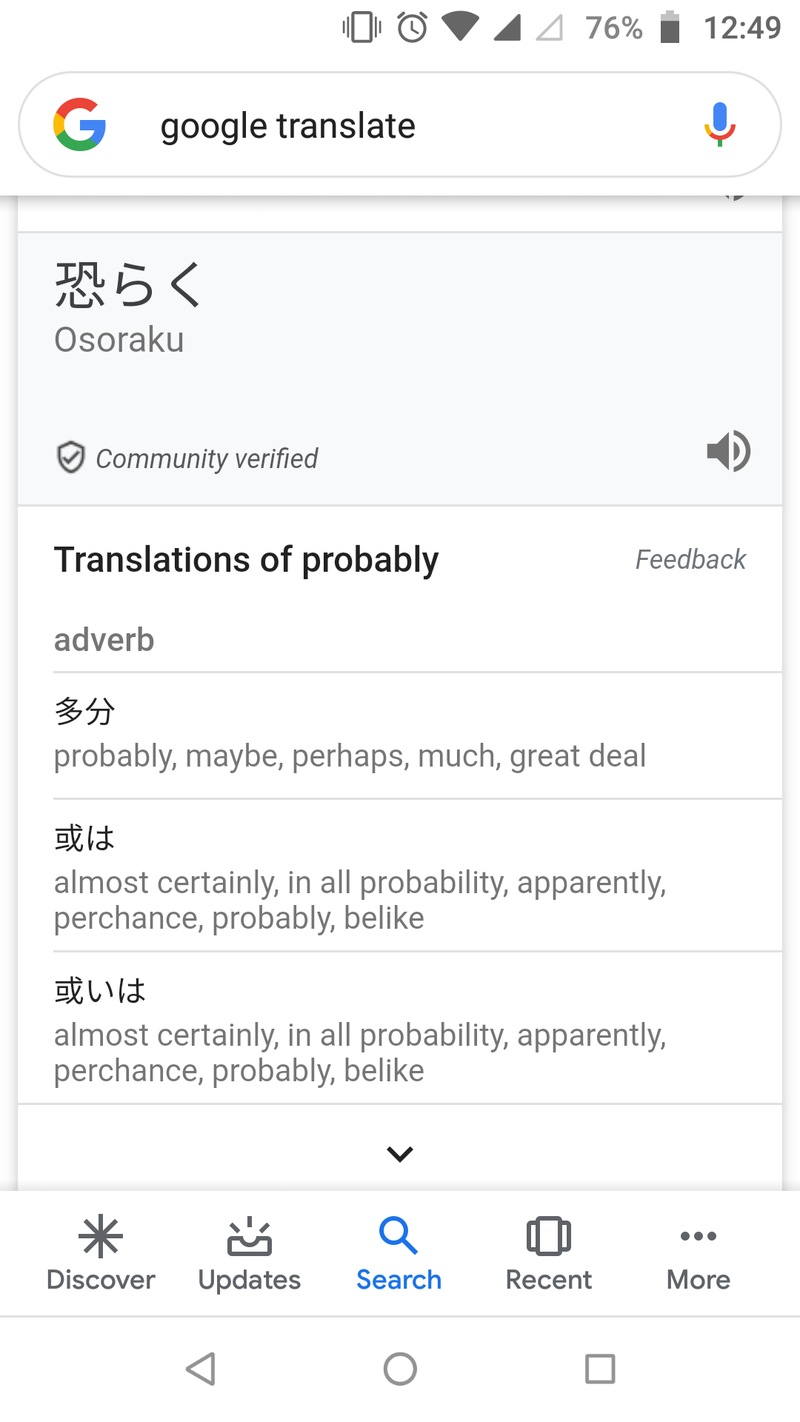Viewport: 800px width, 1422px height.
Task: Tap the translated word 恐らく
Action: (x=128, y=285)
